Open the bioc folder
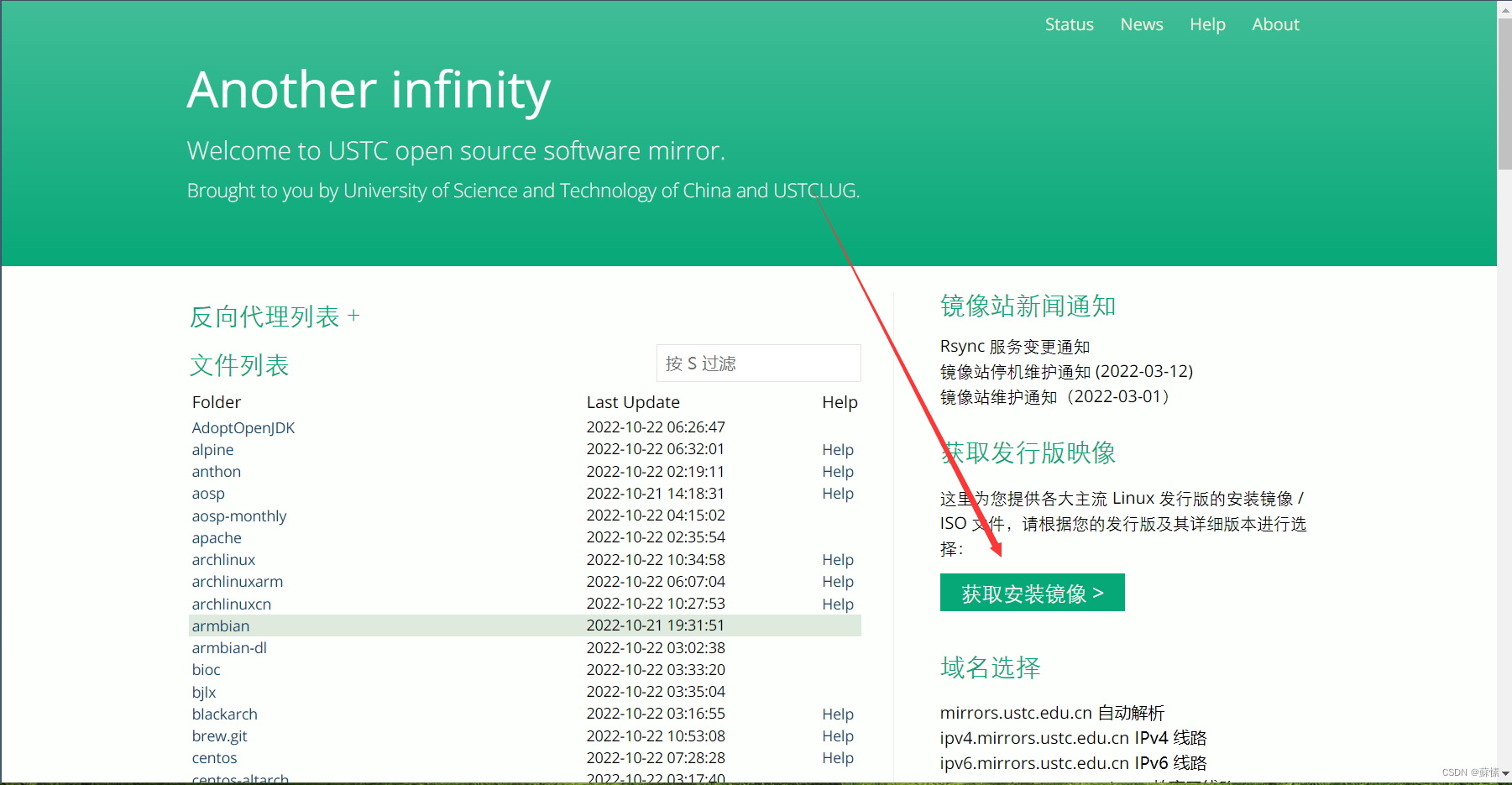Screen dimensions: 1512x785 click(206, 669)
